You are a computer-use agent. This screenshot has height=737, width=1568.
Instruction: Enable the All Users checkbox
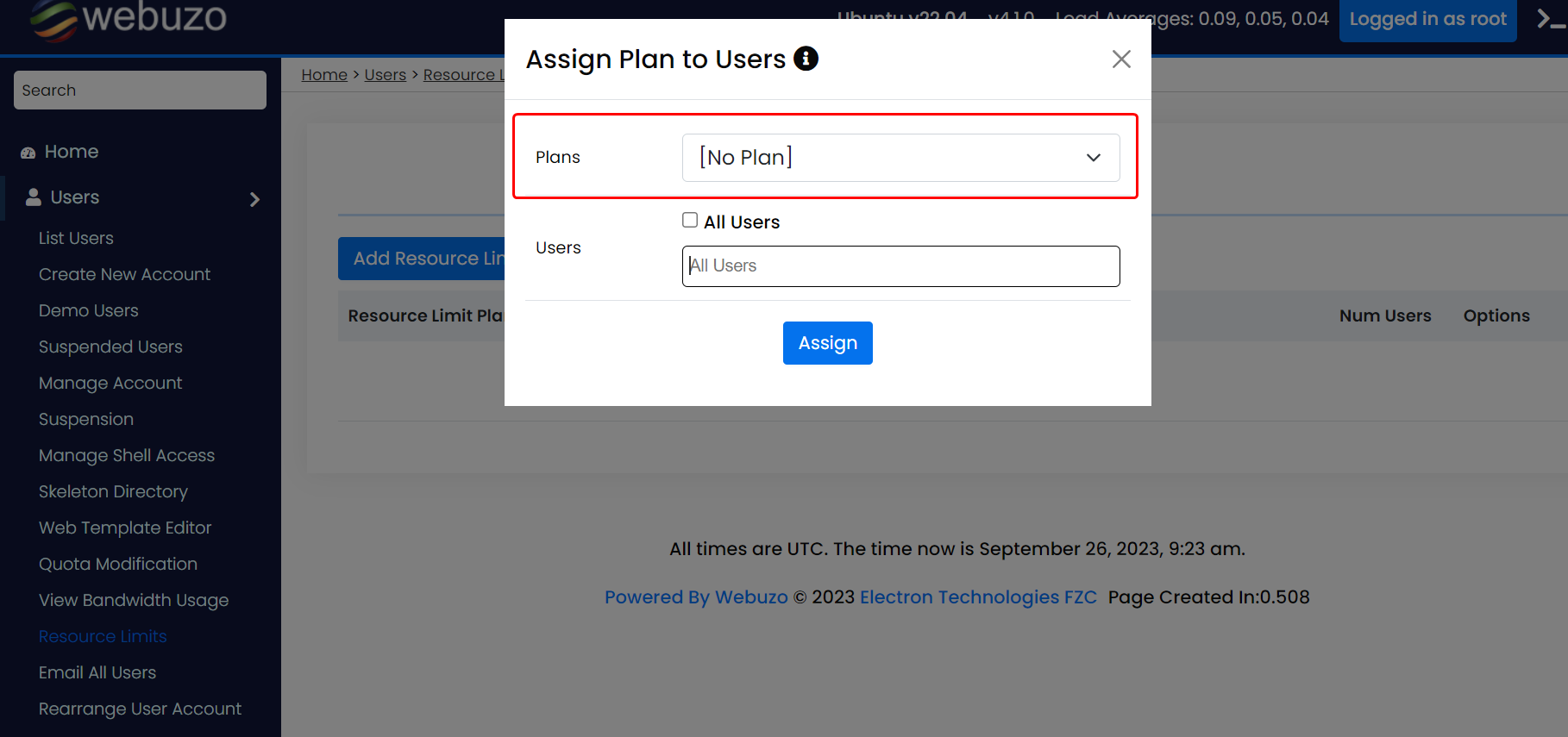(x=690, y=221)
